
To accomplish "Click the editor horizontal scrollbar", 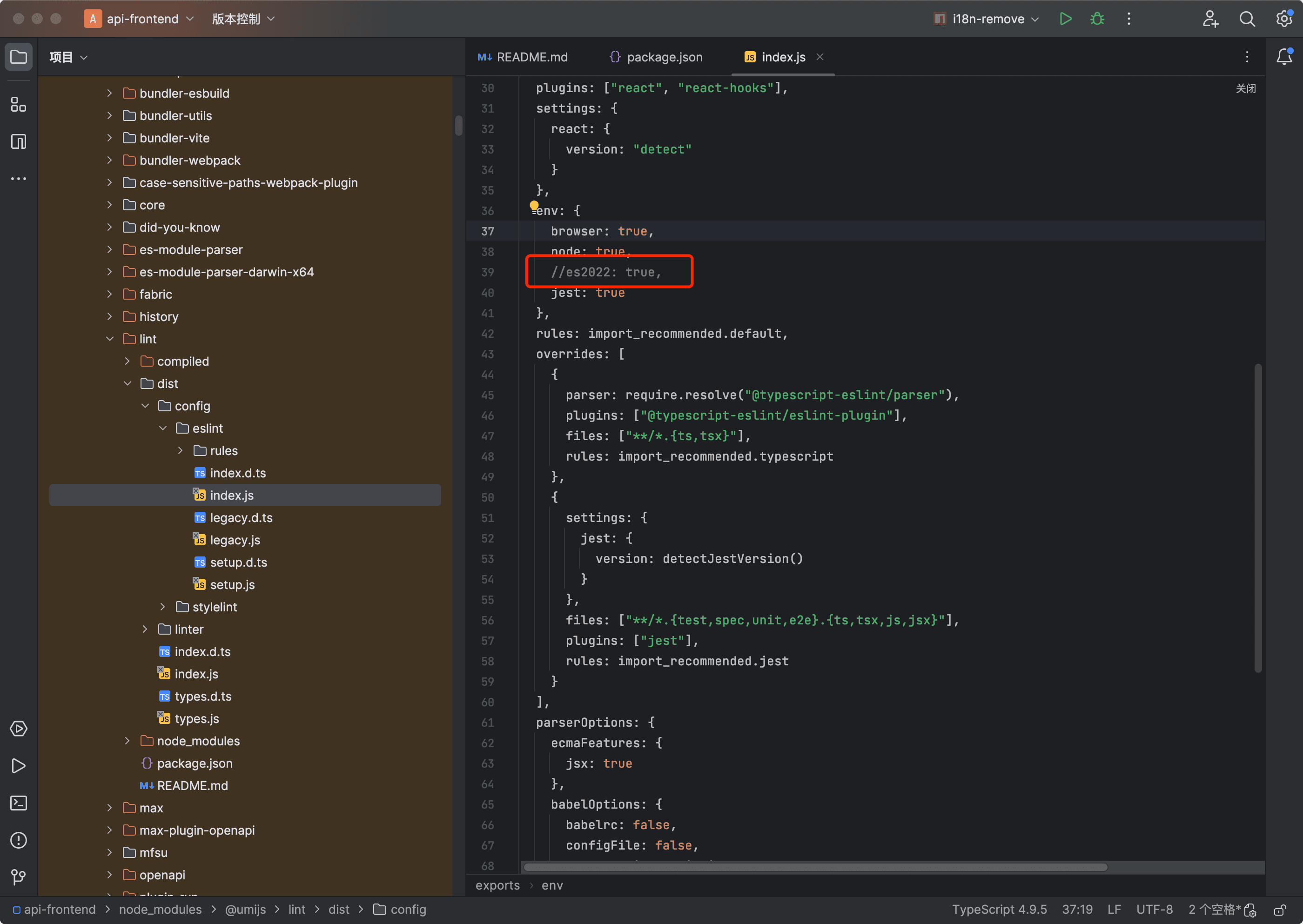I will coord(815,867).
